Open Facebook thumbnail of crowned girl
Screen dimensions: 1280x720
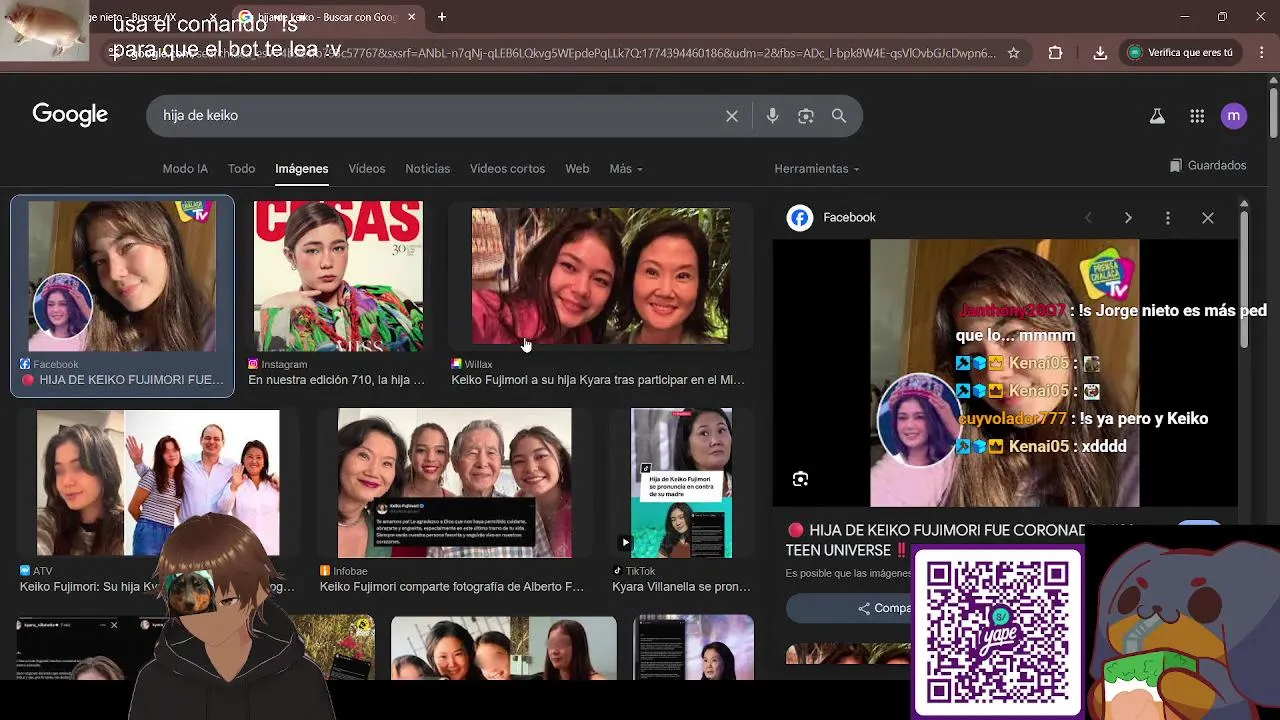click(122, 276)
